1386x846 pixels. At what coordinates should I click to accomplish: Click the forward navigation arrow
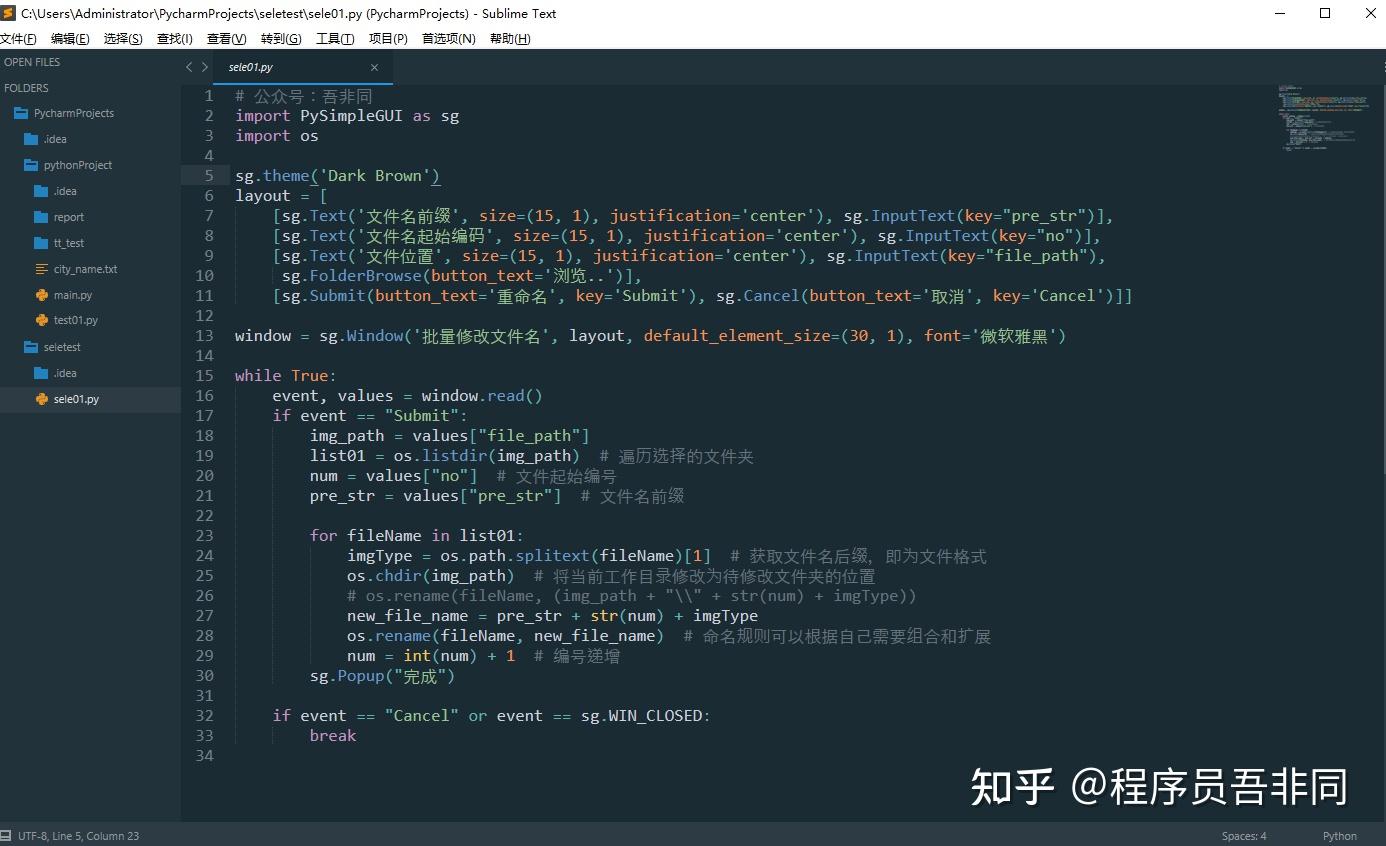click(x=205, y=66)
